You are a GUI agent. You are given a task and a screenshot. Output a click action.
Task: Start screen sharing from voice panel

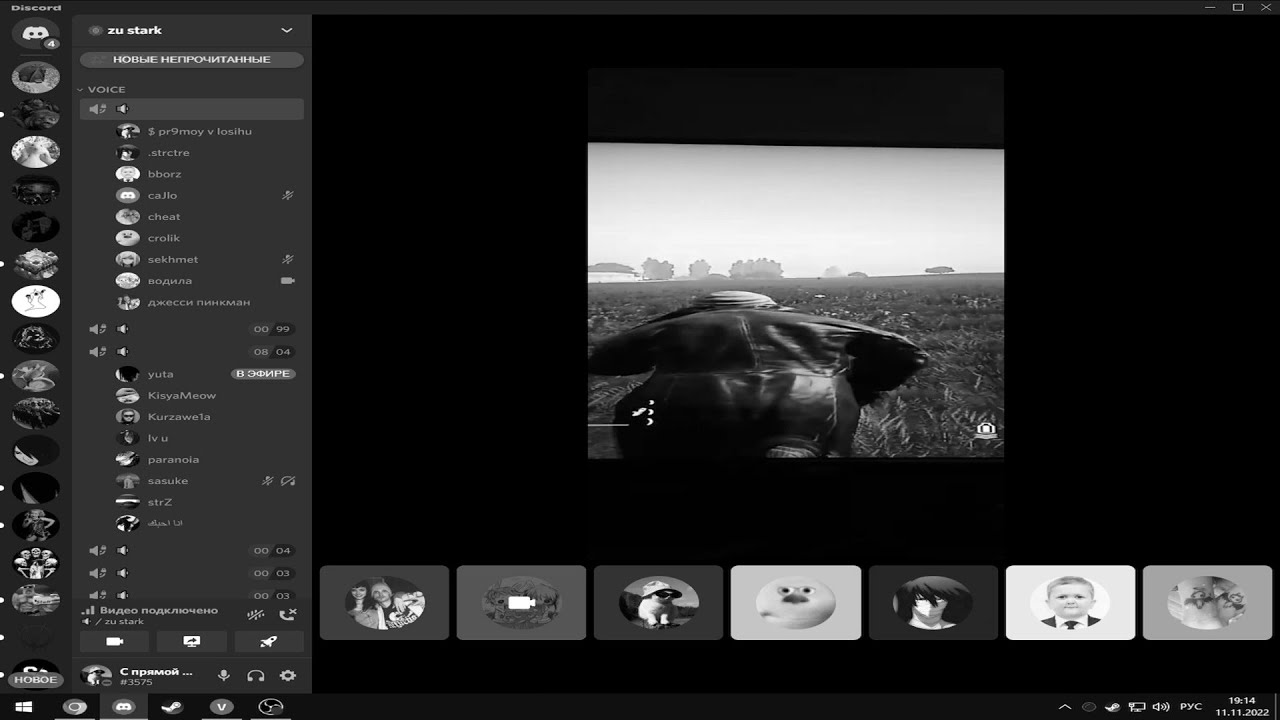(x=192, y=641)
